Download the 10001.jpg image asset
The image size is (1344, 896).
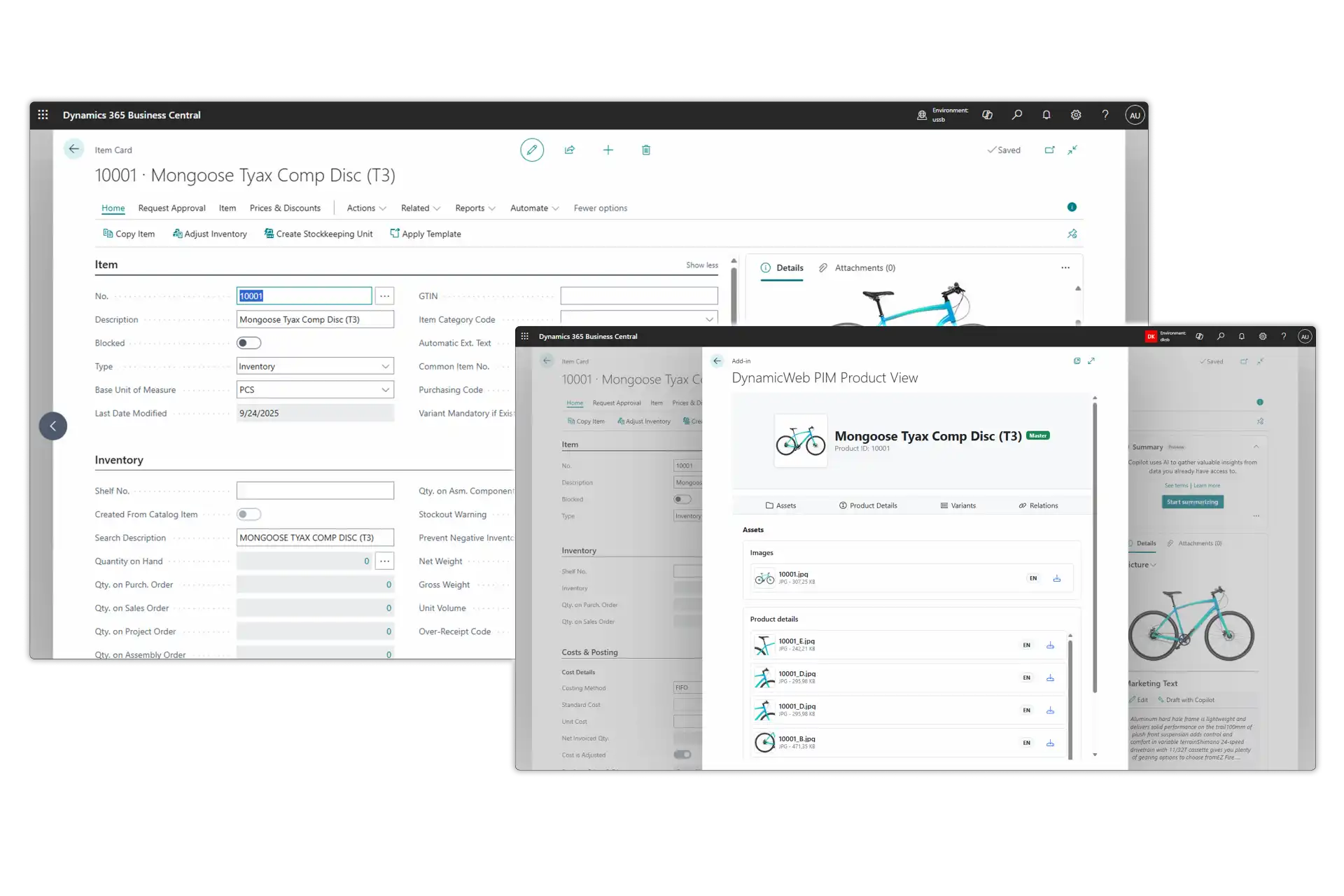(1057, 578)
